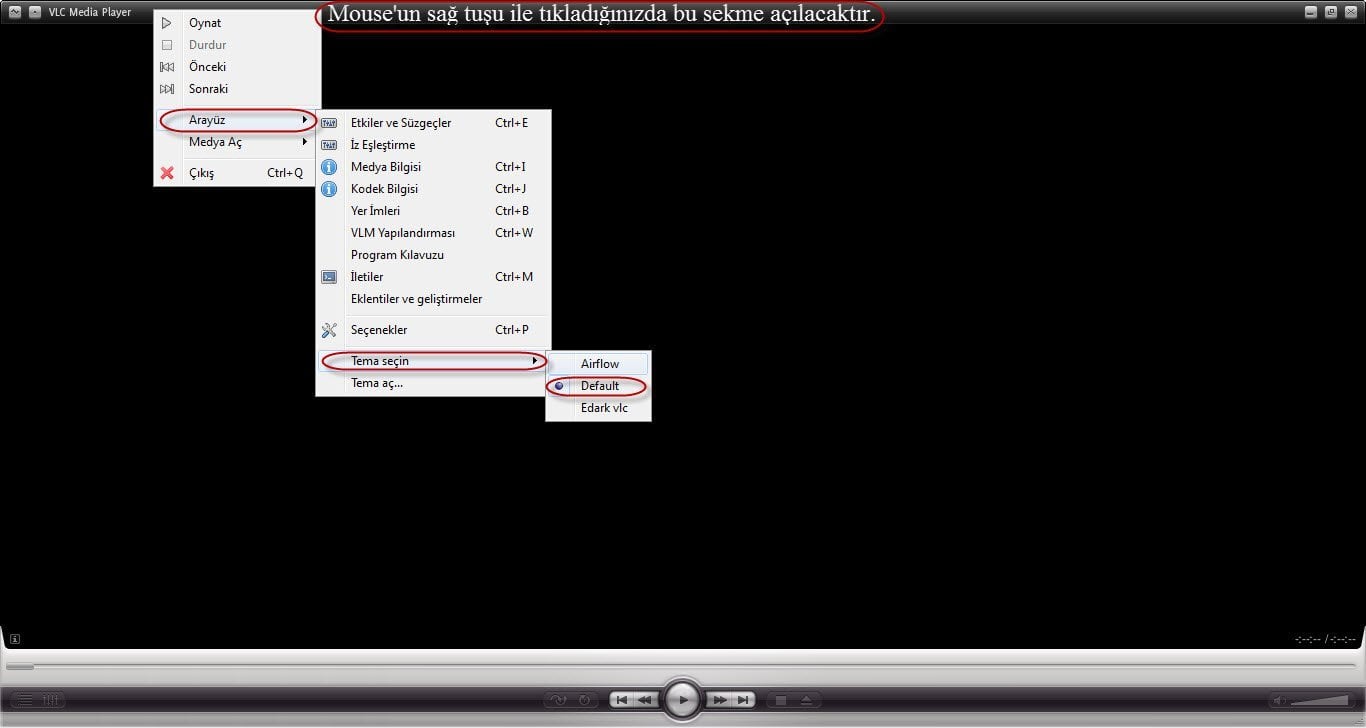Open İz Eşleştirme
The width and height of the screenshot is (1366, 728).
pos(433,145)
